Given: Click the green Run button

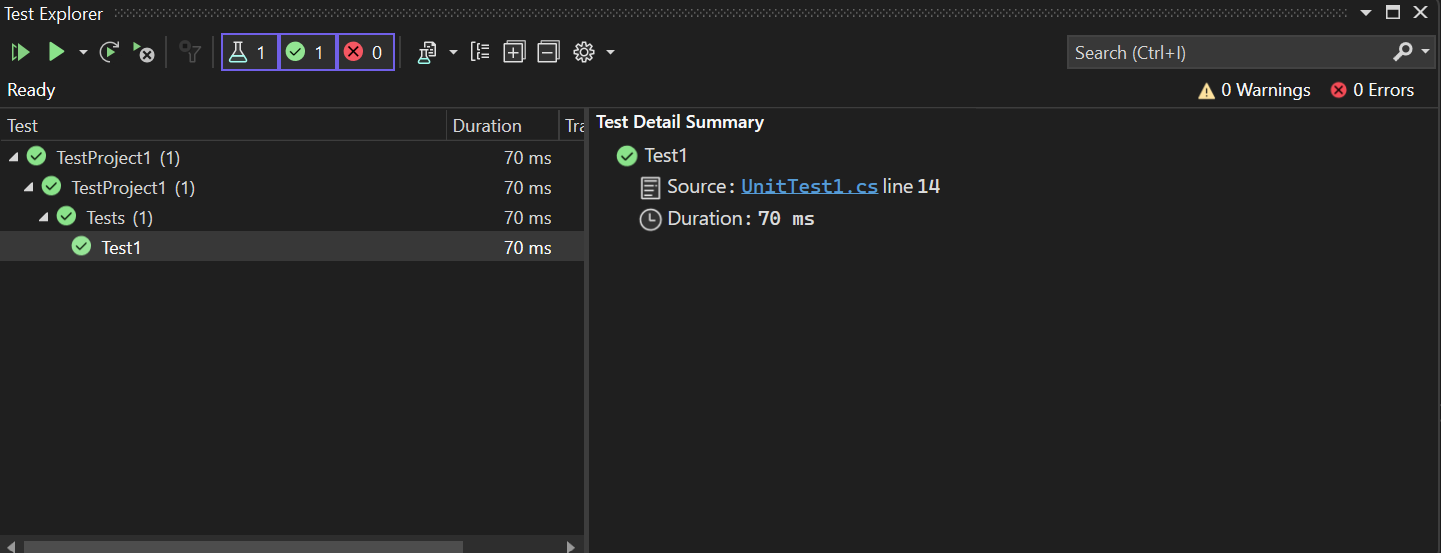Looking at the screenshot, I should point(57,52).
